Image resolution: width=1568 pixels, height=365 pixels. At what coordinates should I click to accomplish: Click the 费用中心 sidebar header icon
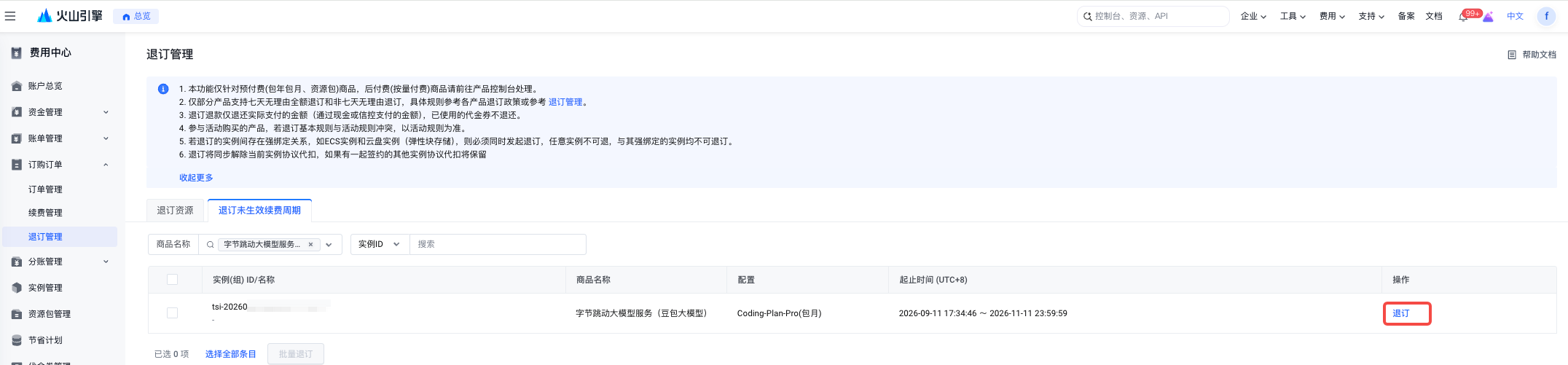click(x=17, y=52)
